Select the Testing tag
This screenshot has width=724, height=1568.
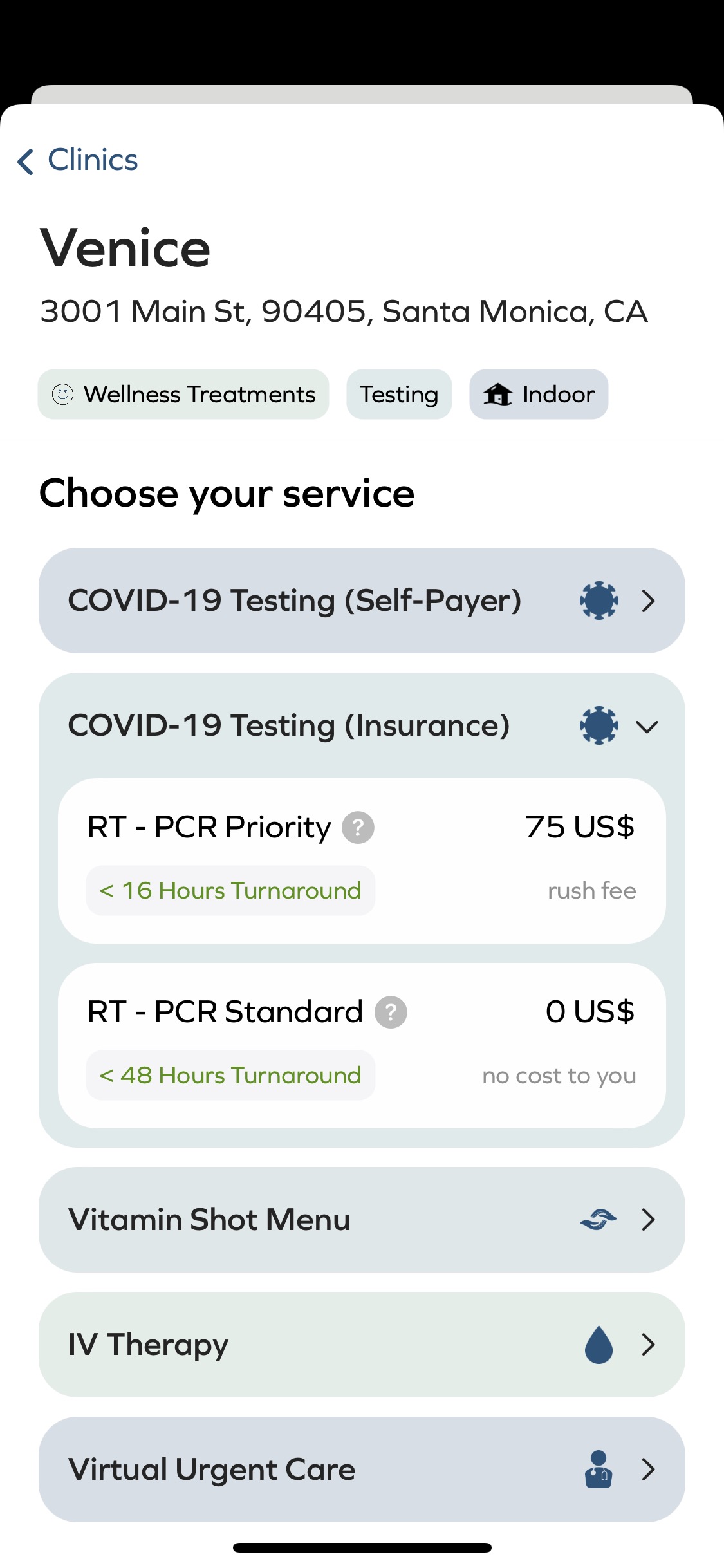pos(399,394)
